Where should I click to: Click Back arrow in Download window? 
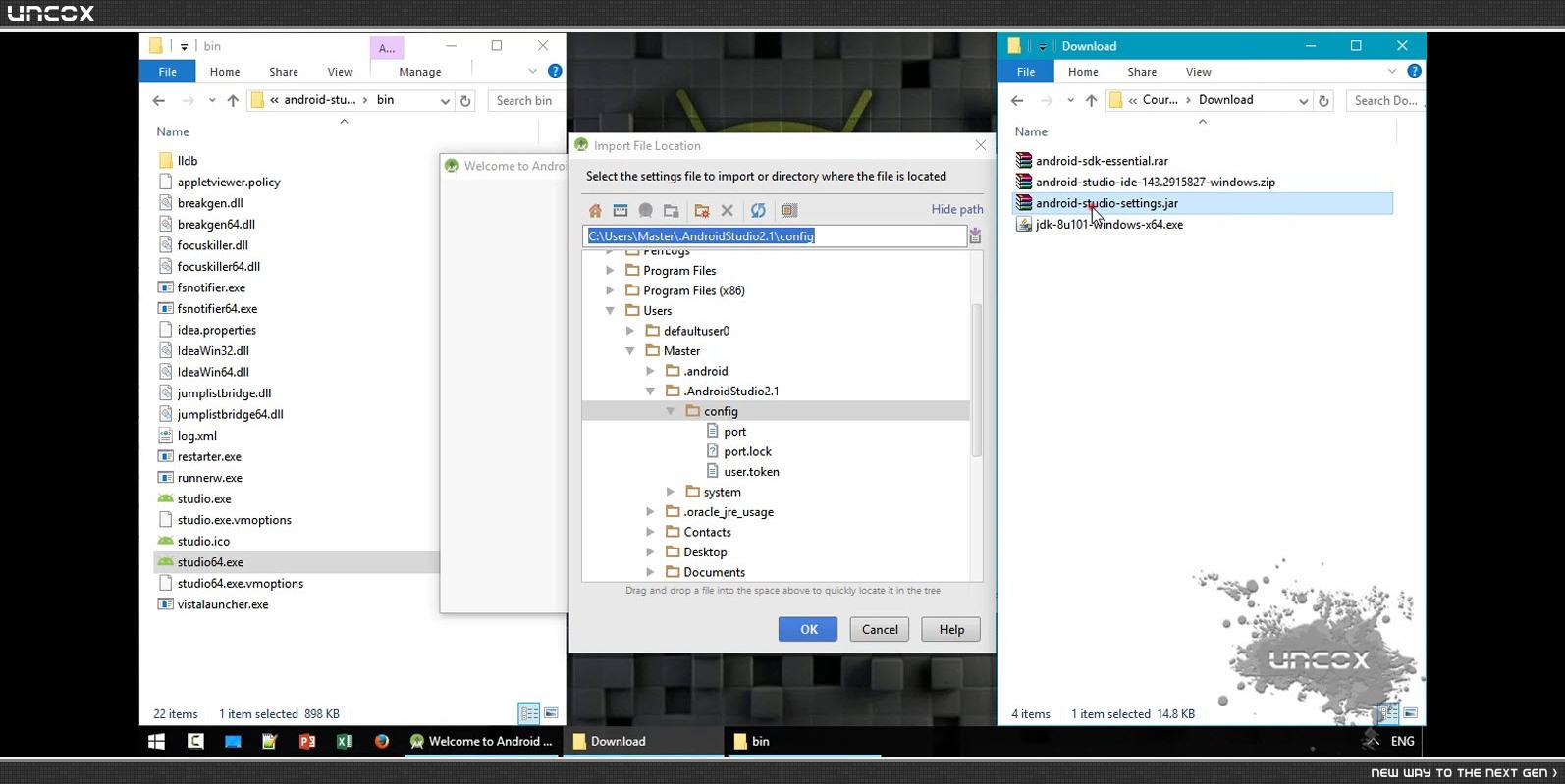1017,100
